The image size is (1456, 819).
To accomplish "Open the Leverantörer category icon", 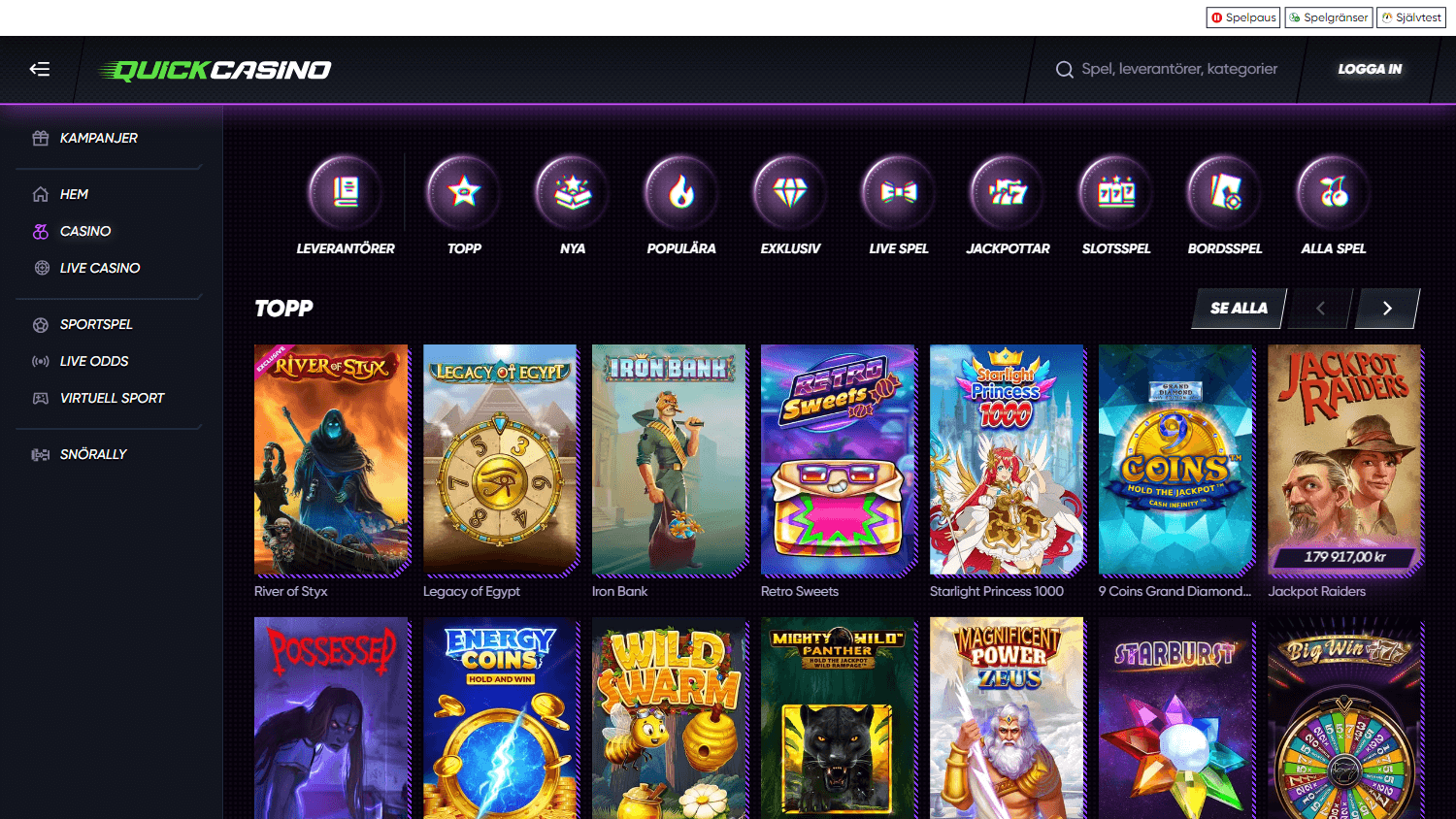I will [x=346, y=192].
